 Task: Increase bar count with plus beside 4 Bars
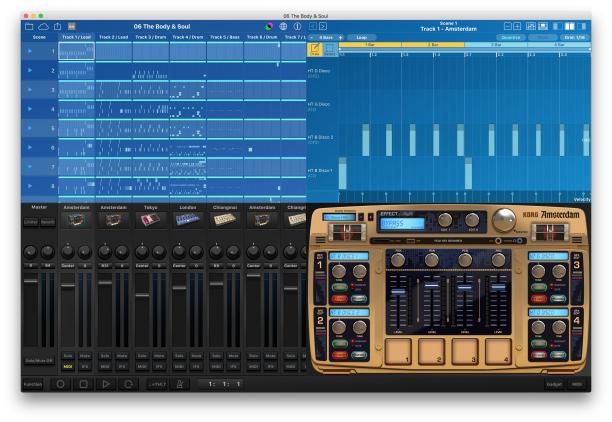pyautogui.click(x=340, y=37)
